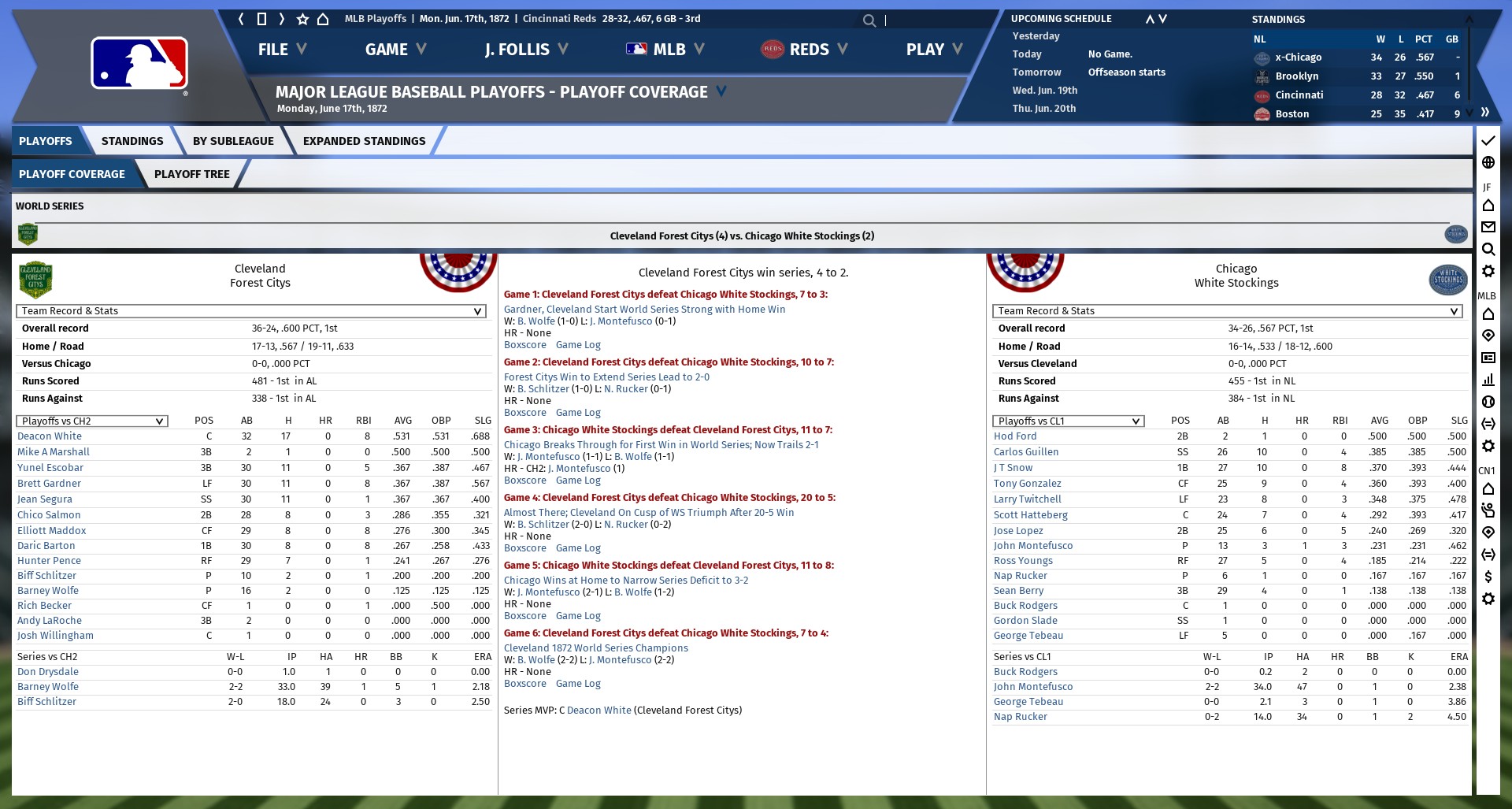Open the bar chart statistics icon
The width and height of the screenshot is (1512, 809).
(1488, 379)
